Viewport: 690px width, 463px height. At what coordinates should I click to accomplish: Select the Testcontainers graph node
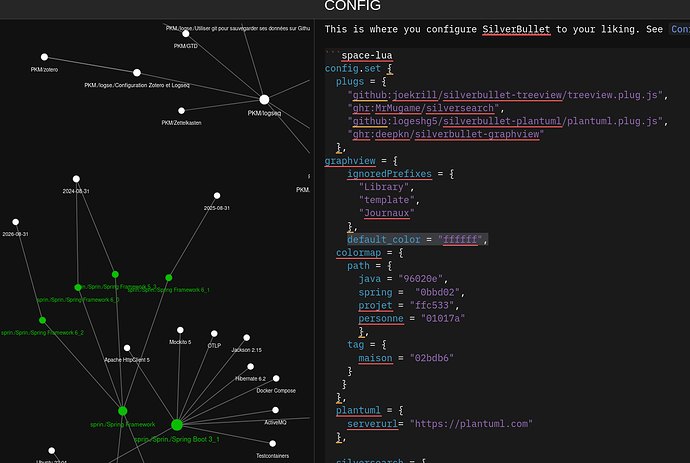click(272, 444)
